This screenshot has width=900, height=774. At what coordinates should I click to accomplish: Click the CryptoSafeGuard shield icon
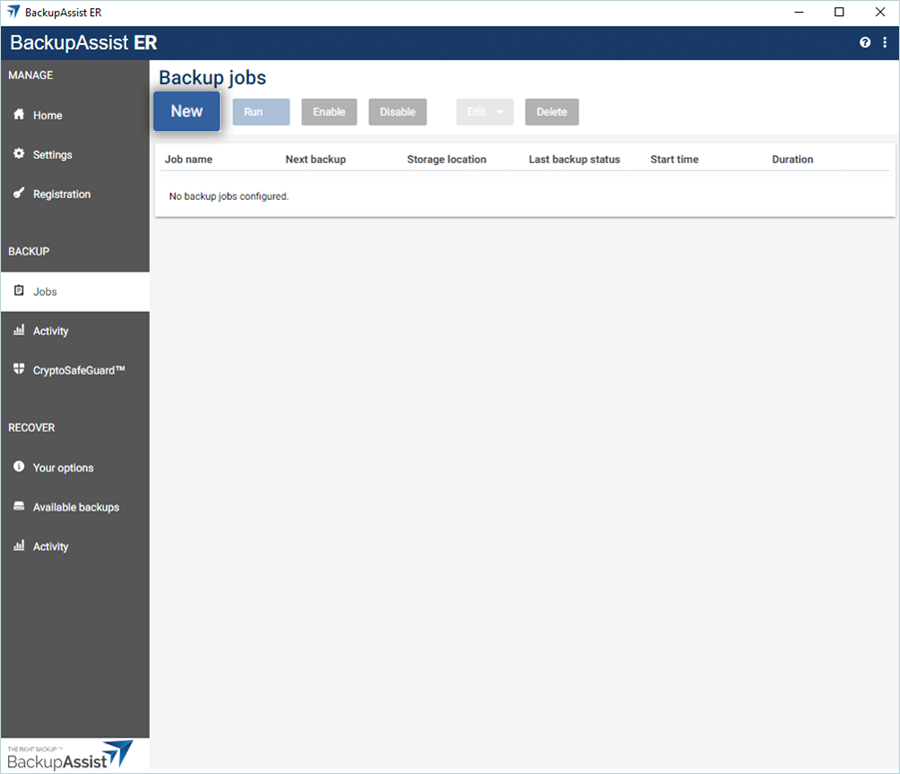click(x=18, y=370)
